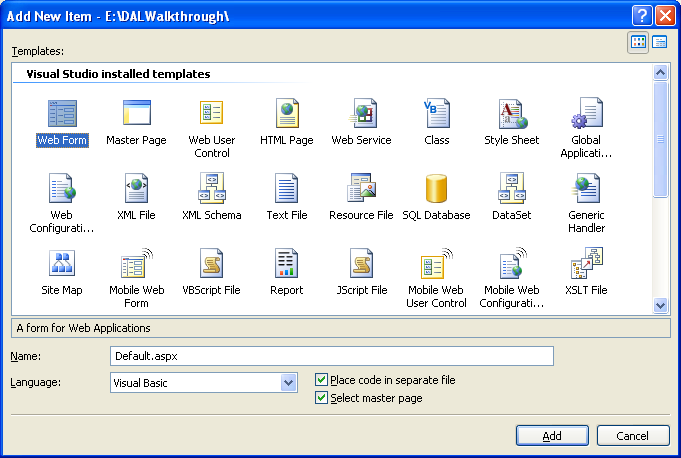Select the Report template icon
The image size is (681, 458).
[x=287, y=263]
